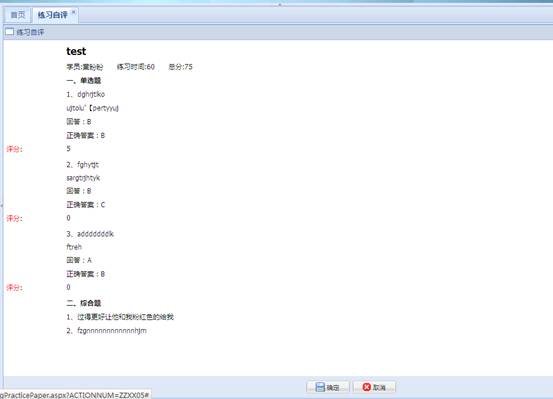This screenshot has width=553, height=399.
Task: Switch to the 首页 tab
Action: pyautogui.click(x=18, y=15)
